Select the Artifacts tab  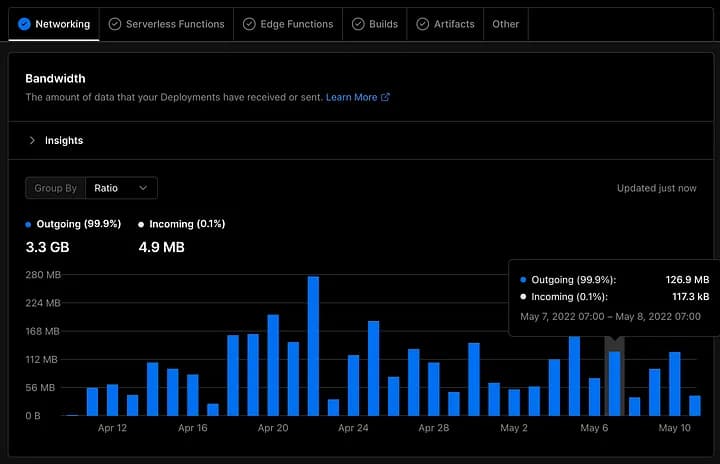tap(445, 24)
